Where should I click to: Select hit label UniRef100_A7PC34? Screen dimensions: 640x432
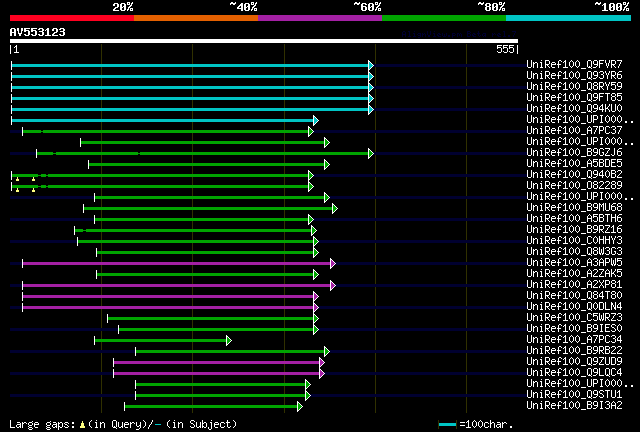[574, 340]
